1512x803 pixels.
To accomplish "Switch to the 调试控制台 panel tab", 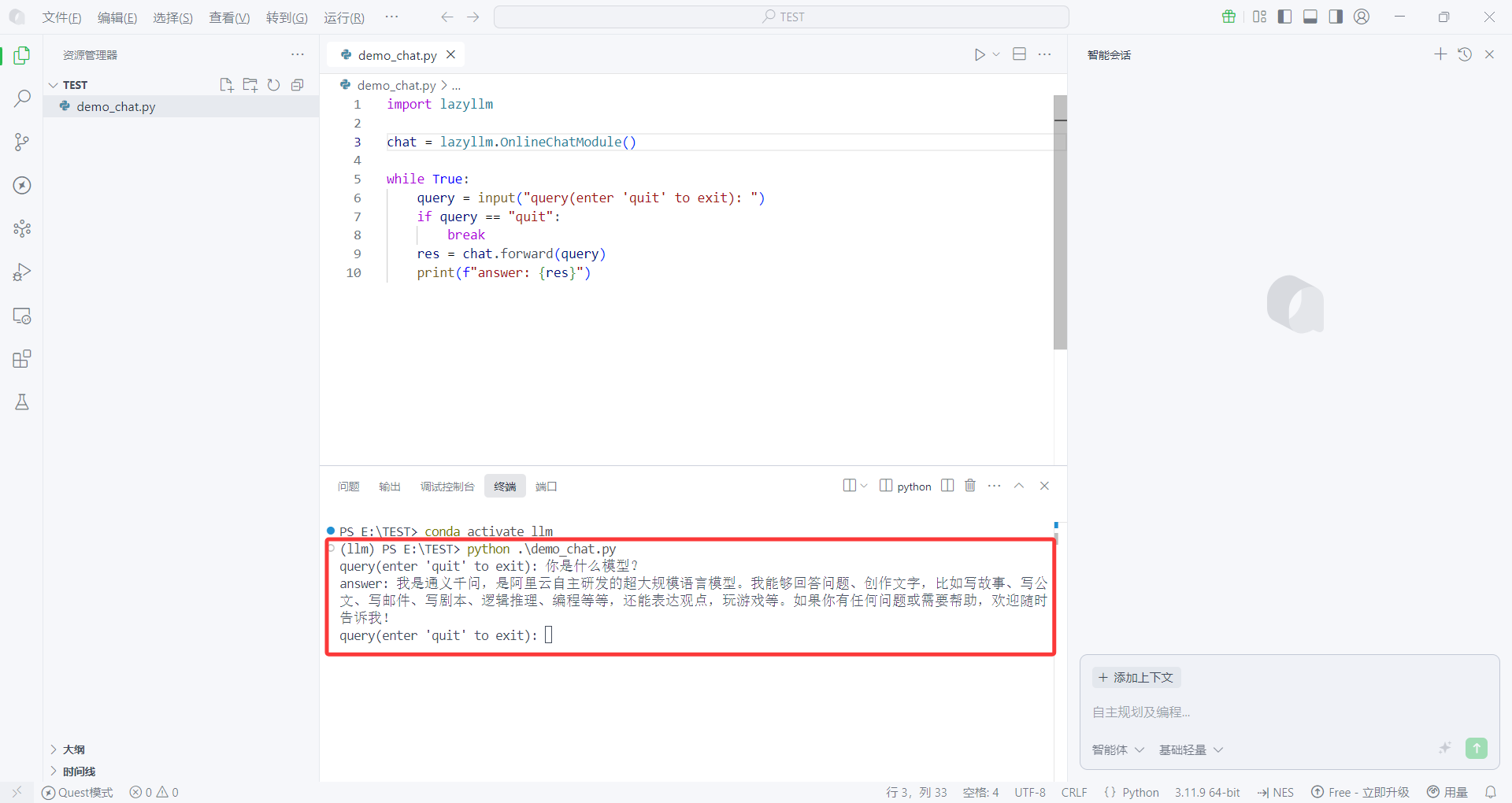I will (447, 487).
